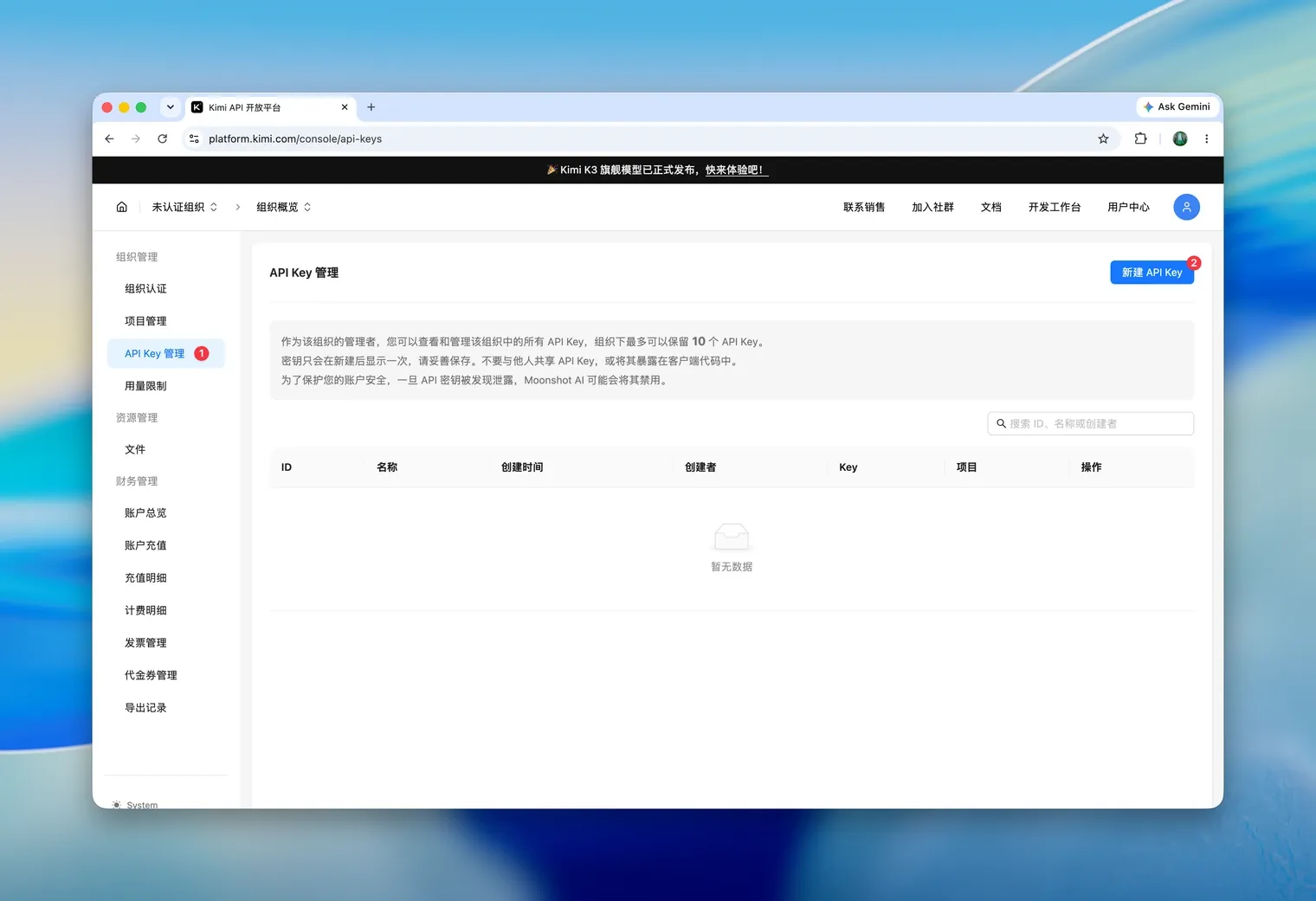1316x901 pixels.
Task: Open 发票管理 in the sidebar
Action: (166, 643)
